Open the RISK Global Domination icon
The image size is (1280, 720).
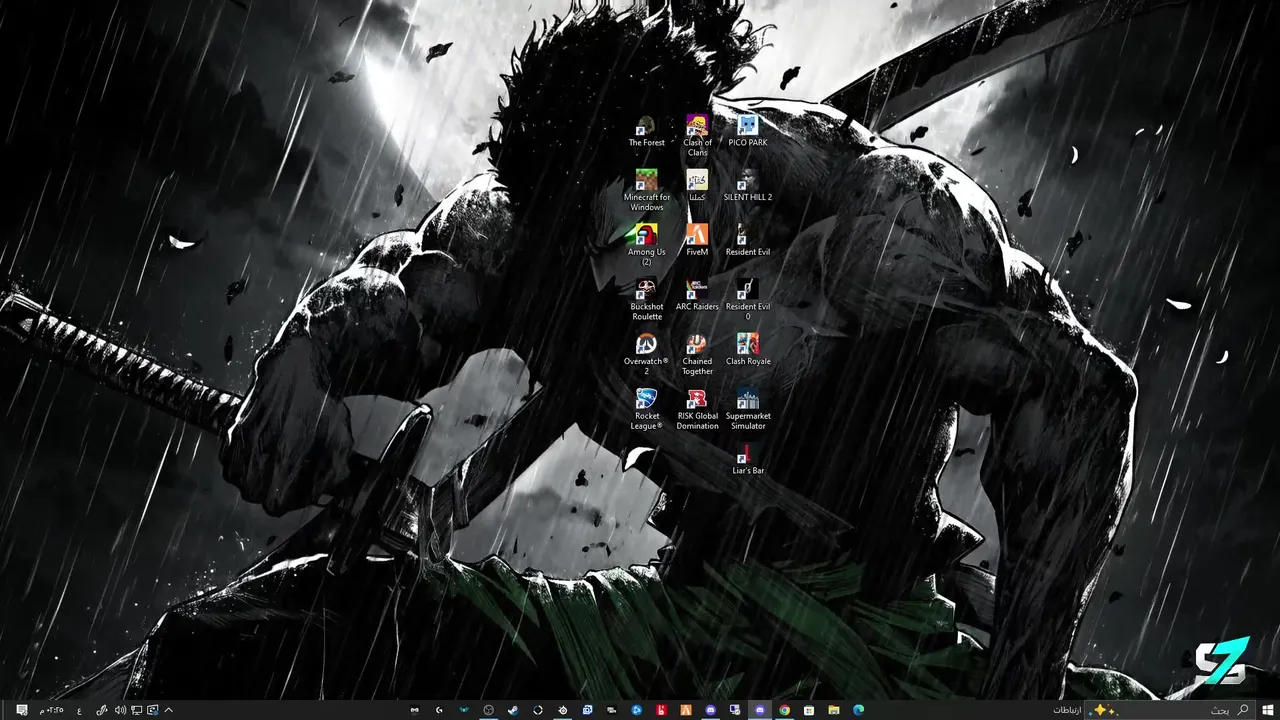point(697,410)
